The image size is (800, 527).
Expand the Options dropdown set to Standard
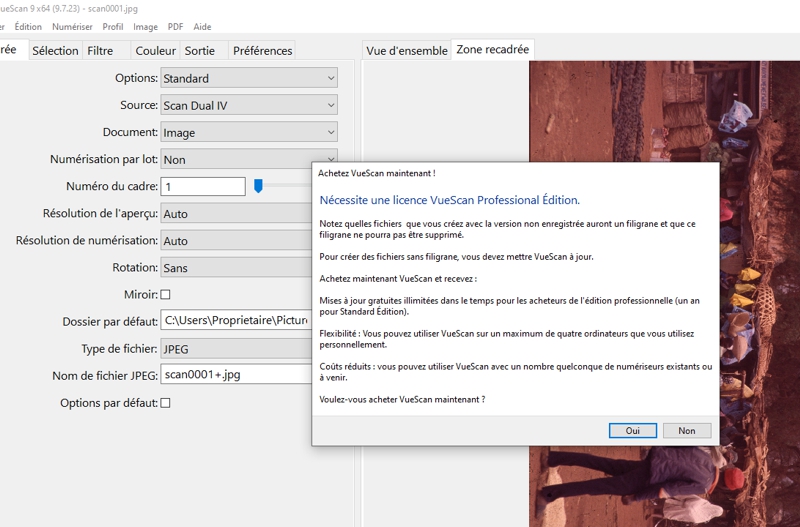(x=249, y=78)
